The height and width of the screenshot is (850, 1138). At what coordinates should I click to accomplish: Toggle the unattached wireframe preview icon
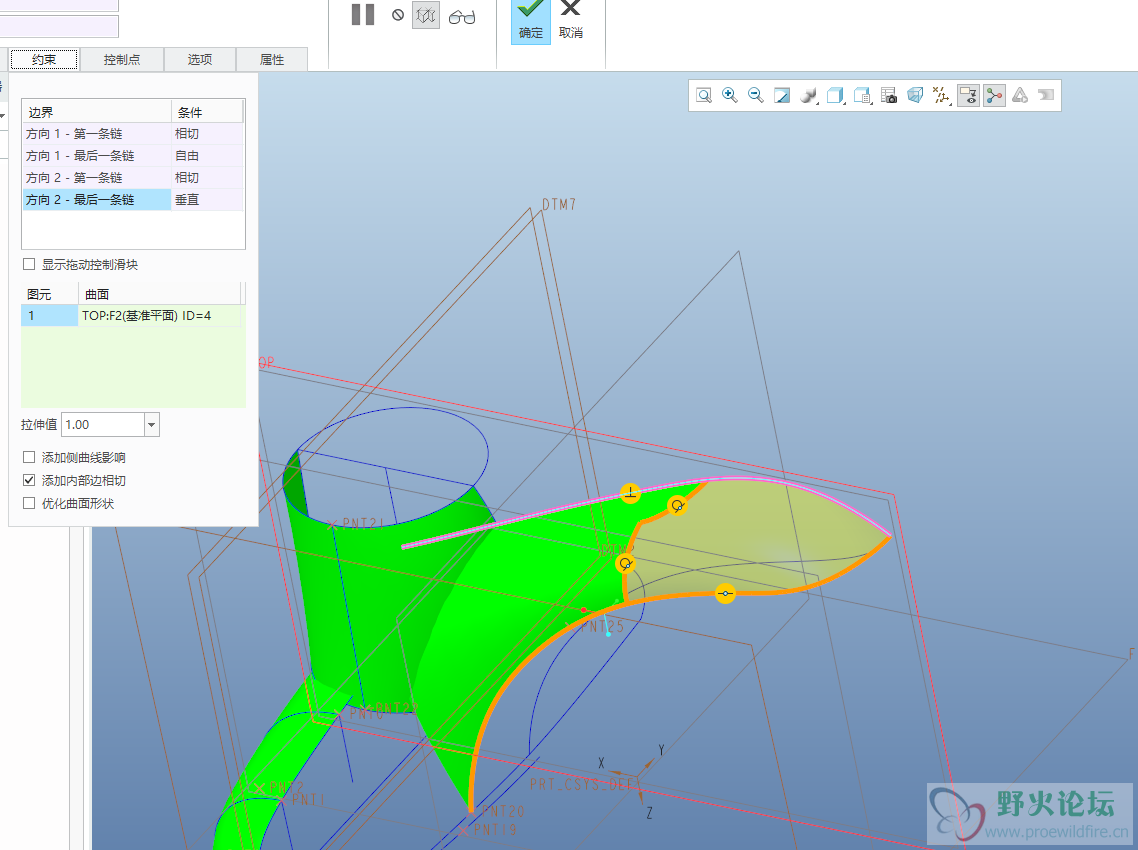point(426,15)
